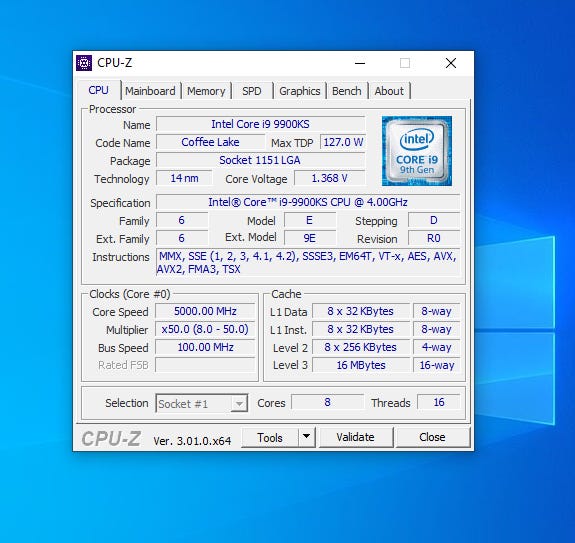This screenshot has height=543, width=575.
Task: Click the Coffee Lake code name value
Action: point(210,142)
